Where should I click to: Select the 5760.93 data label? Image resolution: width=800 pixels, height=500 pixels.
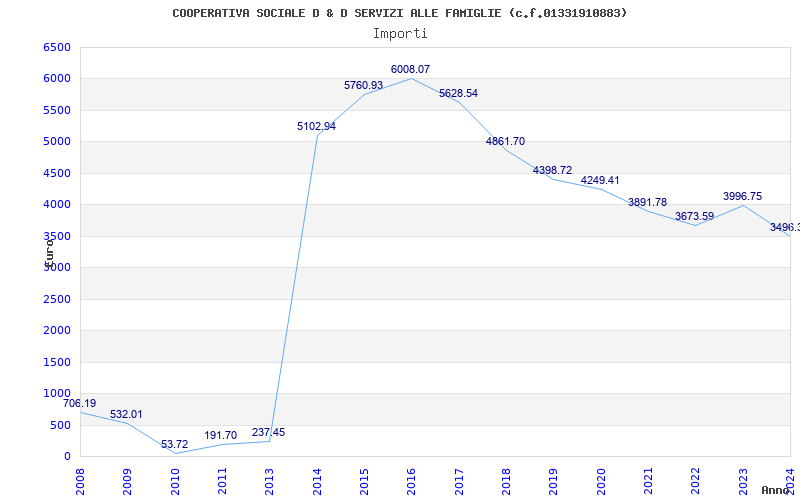click(363, 85)
